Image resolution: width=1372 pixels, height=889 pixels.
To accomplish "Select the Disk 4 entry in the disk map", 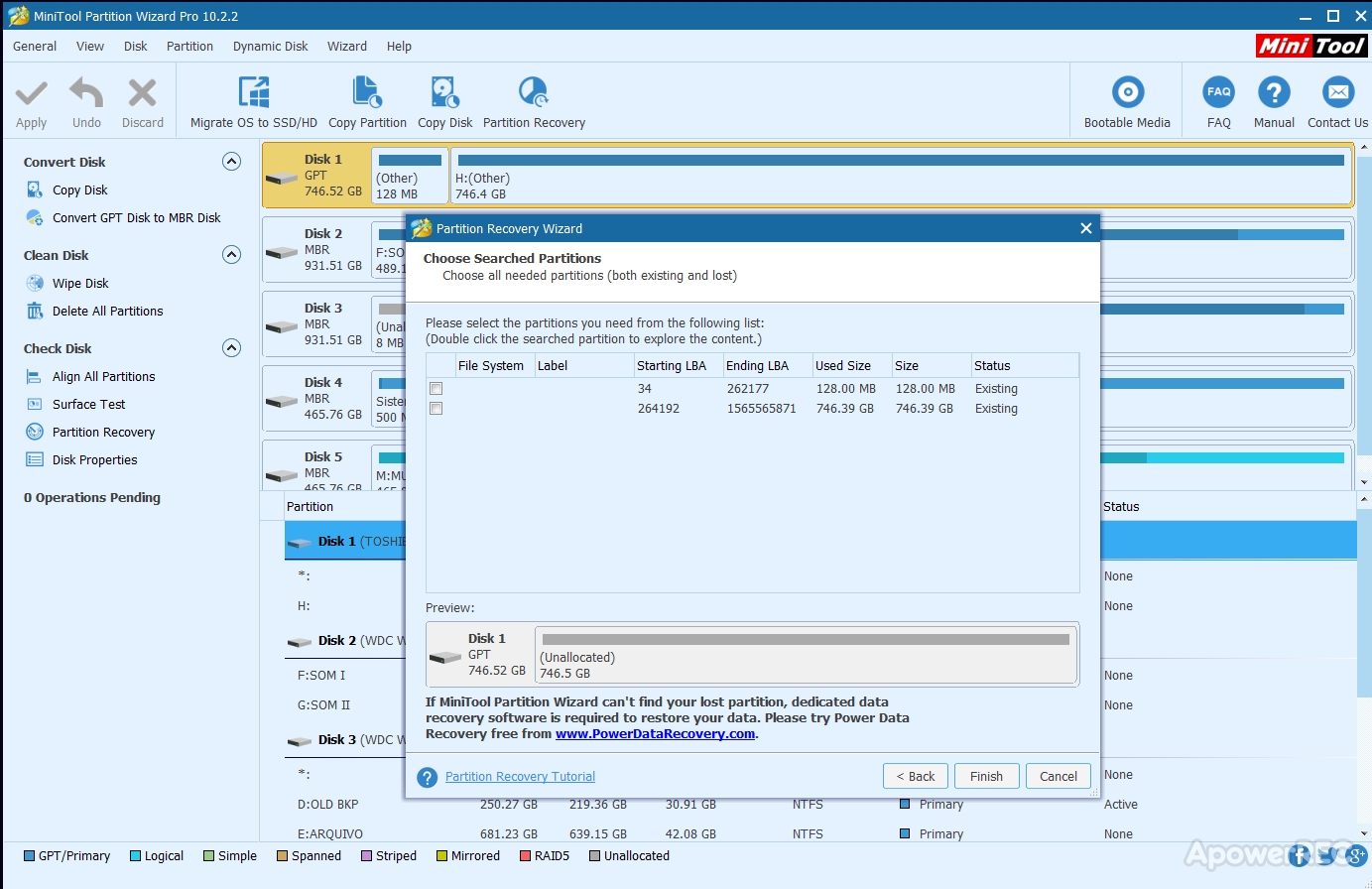I will (x=317, y=399).
